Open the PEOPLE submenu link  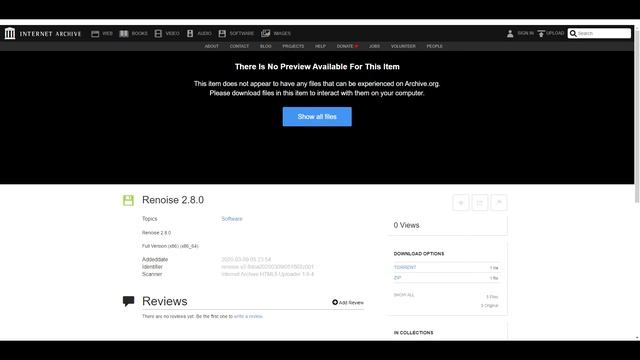pyautogui.click(x=435, y=46)
